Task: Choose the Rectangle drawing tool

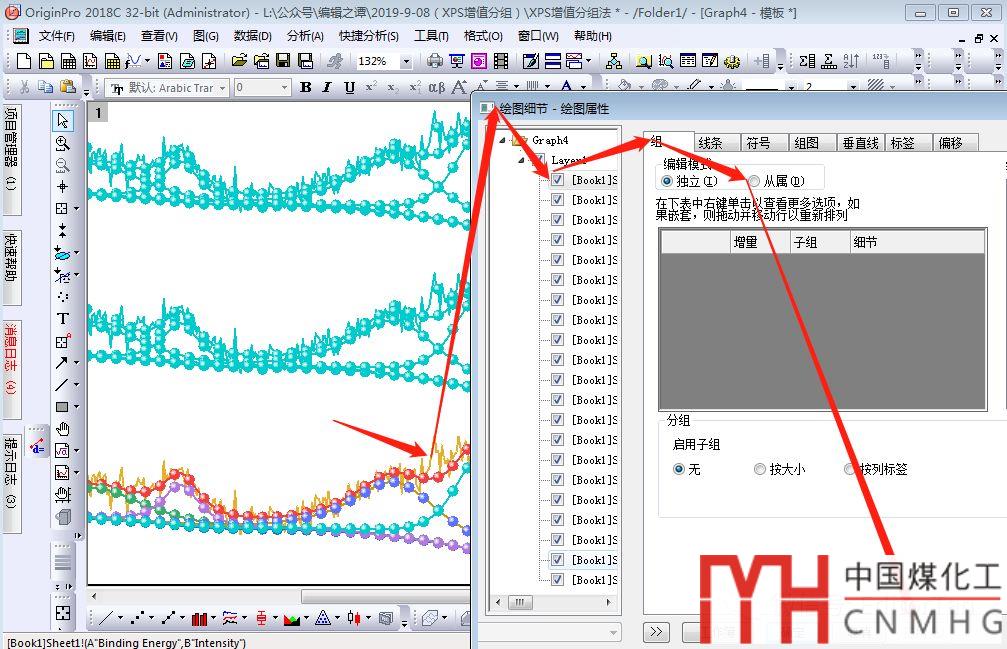Action: click(x=63, y=407)
